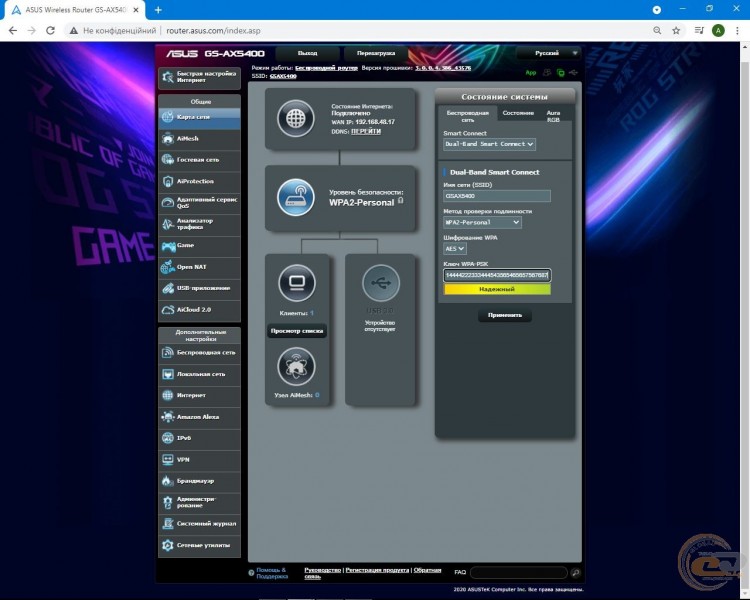This screenshot has height=600, width=750.
Task: Open LAN (Локальная сеть) settings
Action: point(199,374)
